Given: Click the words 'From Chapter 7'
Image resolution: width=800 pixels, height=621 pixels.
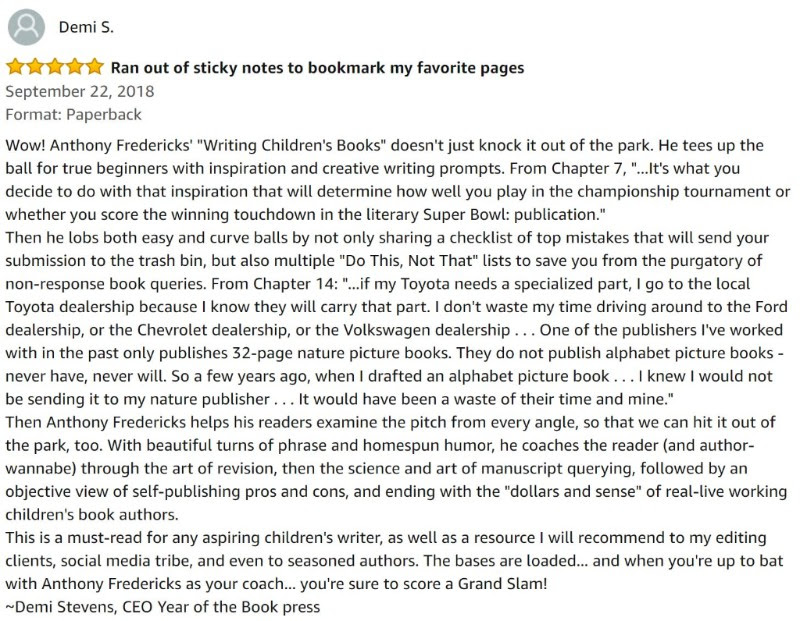Looking at the screenshot, I should pyautogui.click(x=568, y=168).
